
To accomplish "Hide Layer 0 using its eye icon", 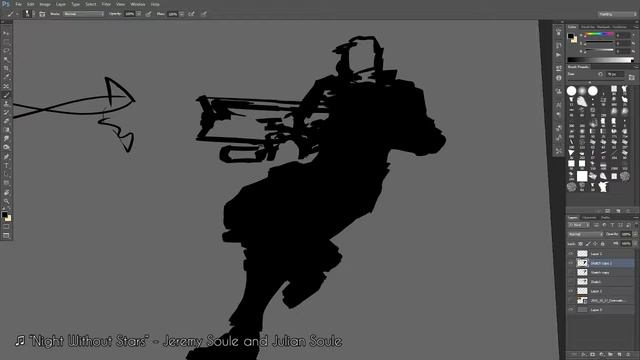I will pyautogui.click(x=571, y=310).
